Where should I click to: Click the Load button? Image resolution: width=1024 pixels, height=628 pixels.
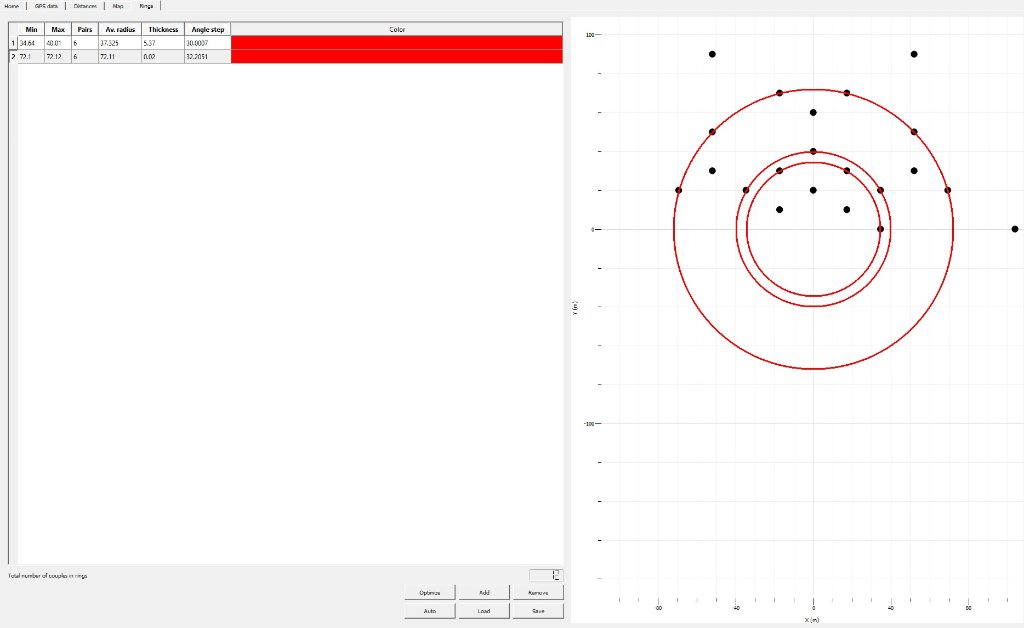point(484,610)
